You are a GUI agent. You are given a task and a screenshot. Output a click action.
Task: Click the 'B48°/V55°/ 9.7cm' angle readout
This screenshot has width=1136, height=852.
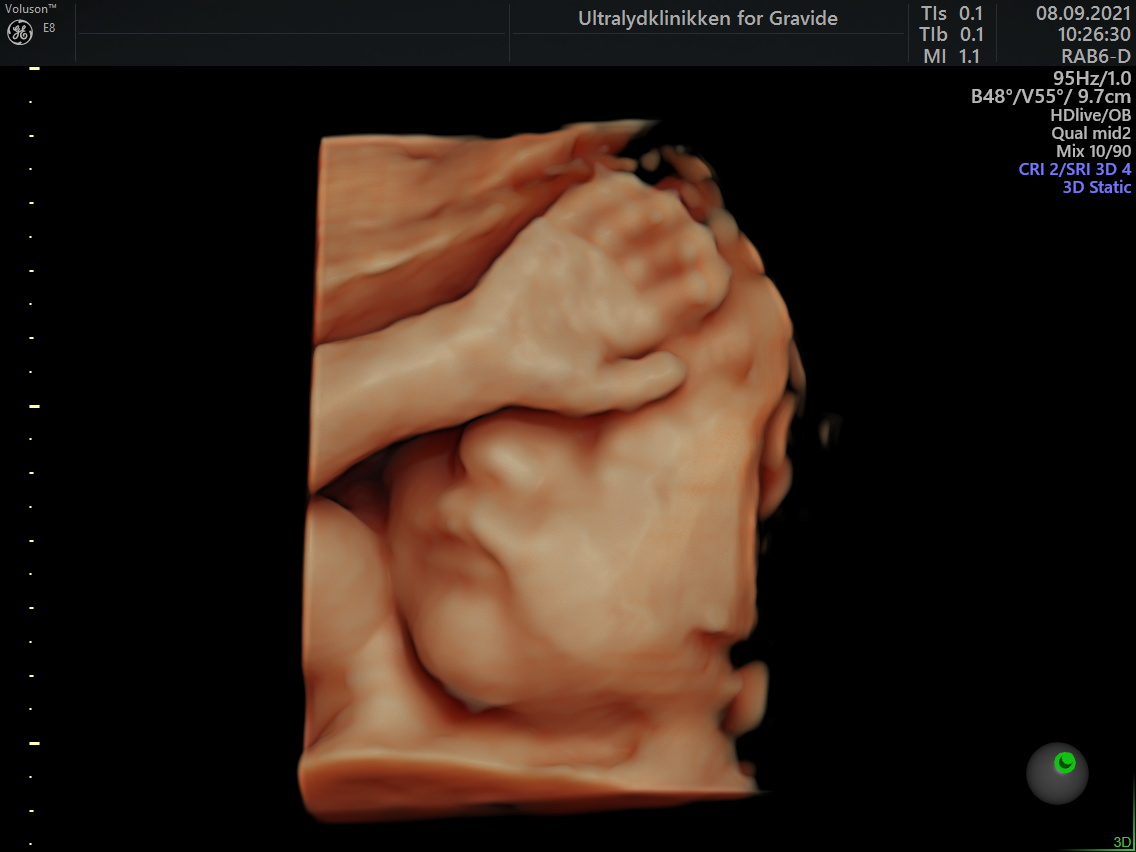tap(1051, 96)
